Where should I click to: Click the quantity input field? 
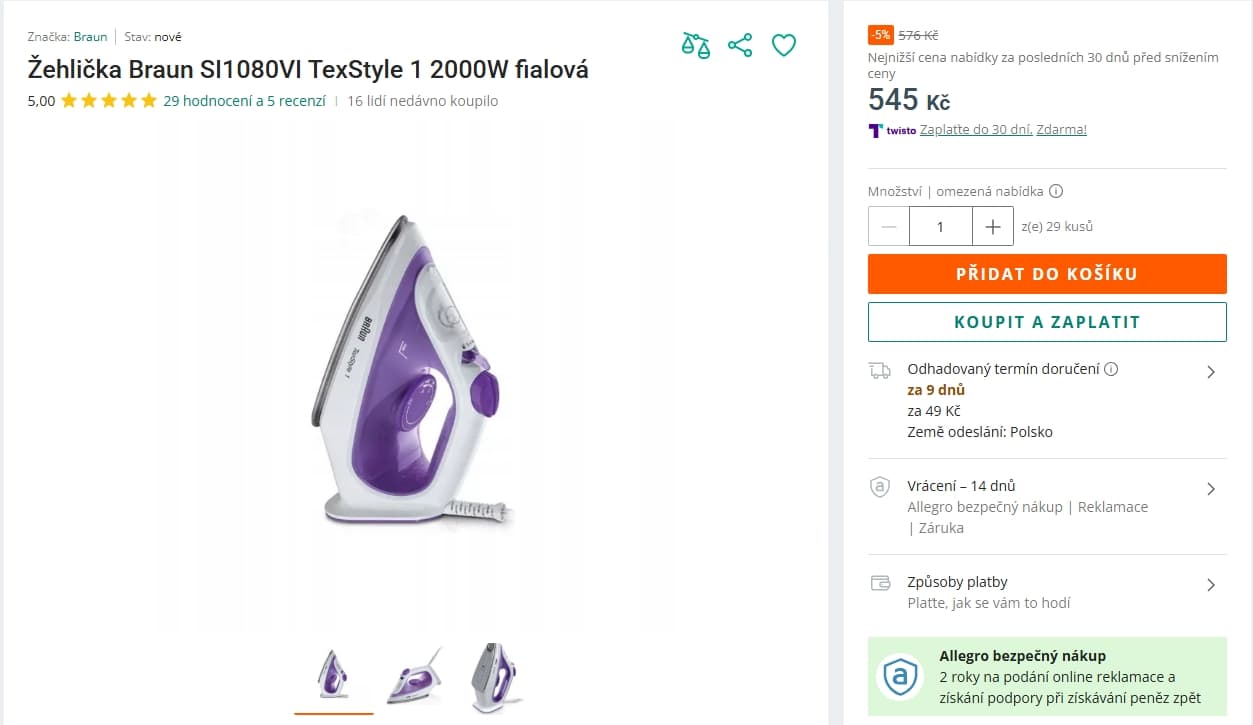click(x=940, y=227)
